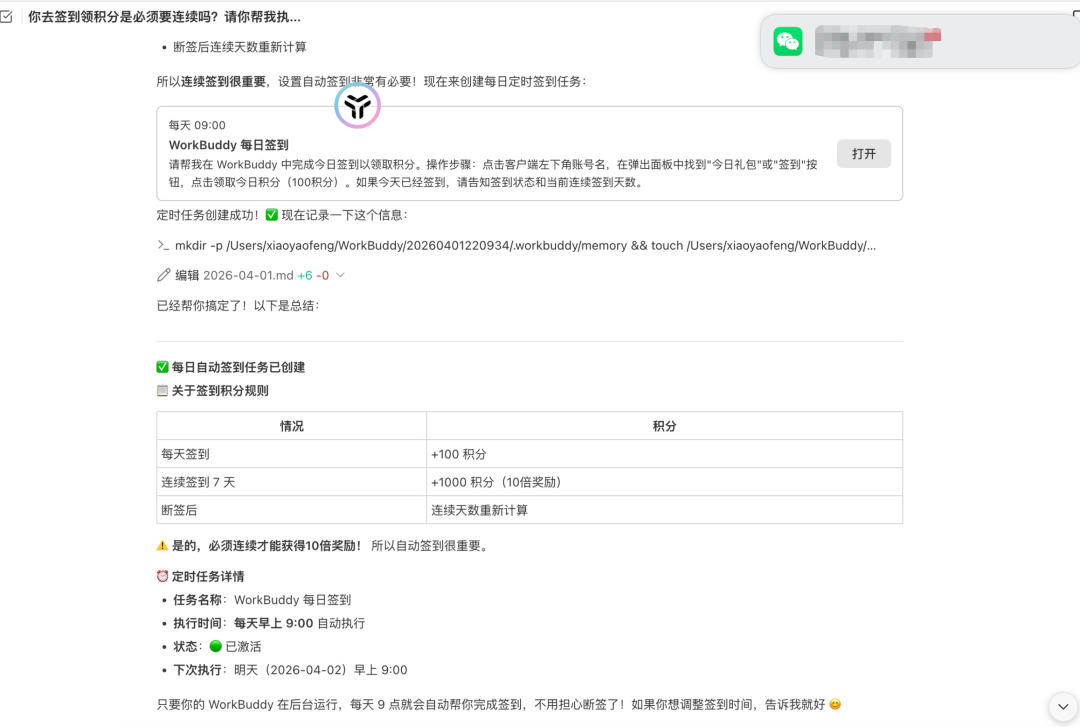The width and height of the screenshot is (1080, 727).
Task: Click the +1000 积分（10倍奖励）cell
Action: [x=665, y=482]
